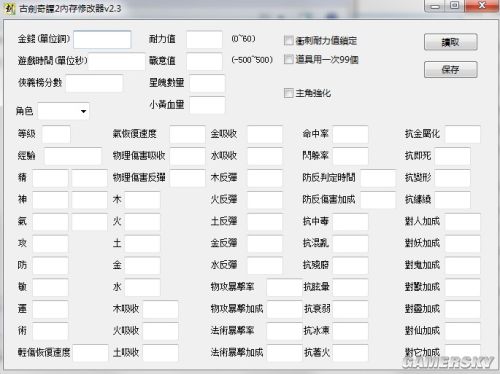Click the 水吸收 input field
Screen dimensions: 500x374
point(265,156)
